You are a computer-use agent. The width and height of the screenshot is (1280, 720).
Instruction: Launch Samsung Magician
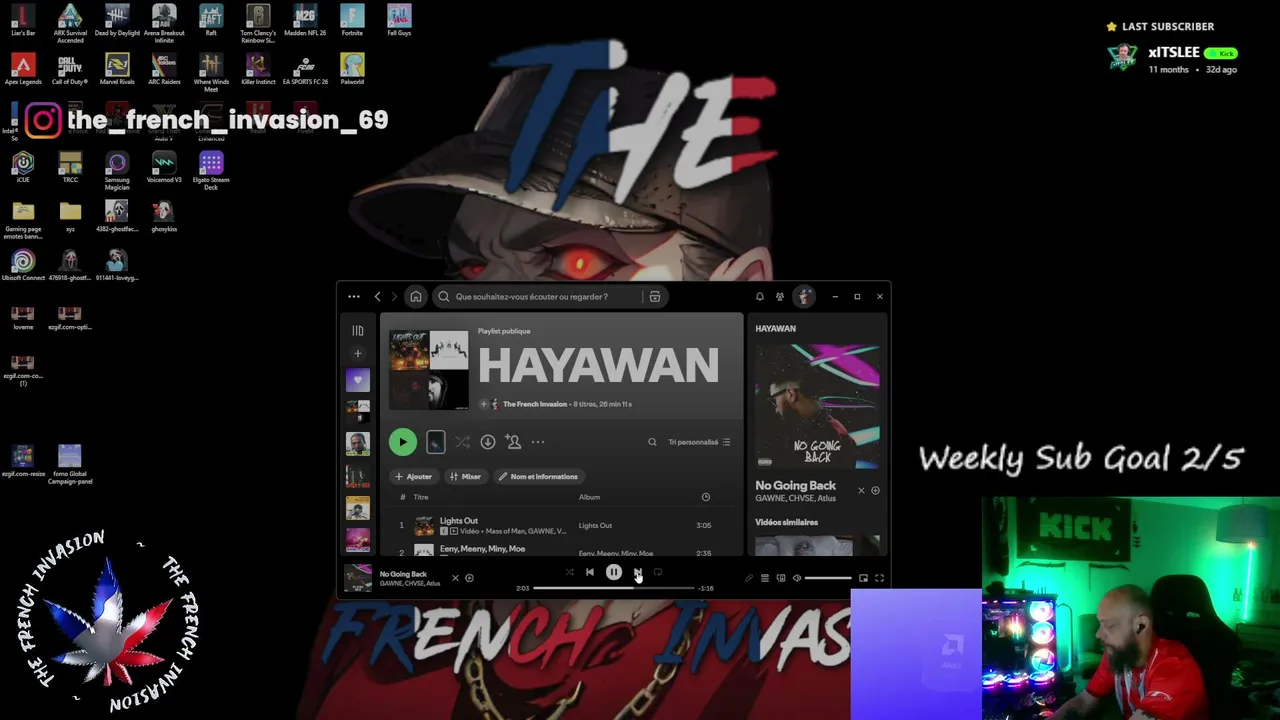coord(117,170)
